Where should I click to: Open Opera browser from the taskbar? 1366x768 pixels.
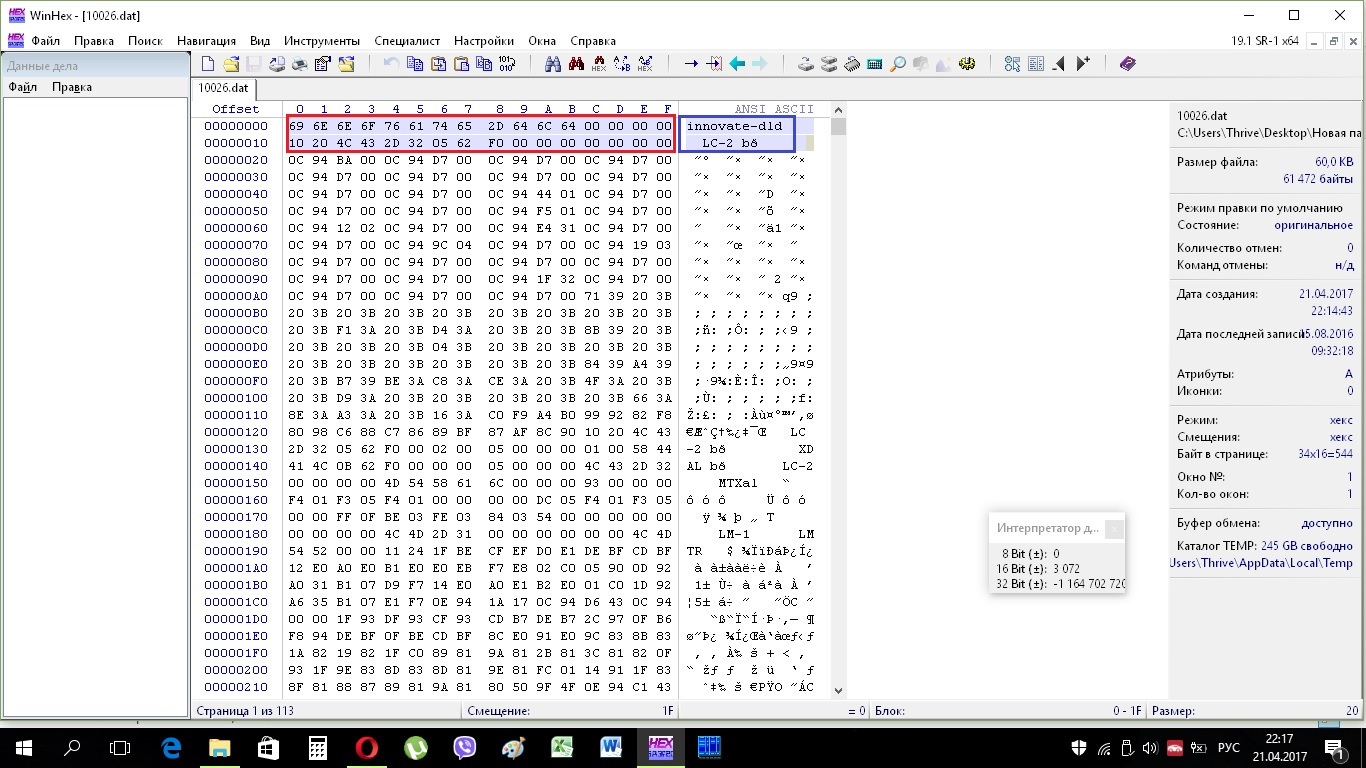tap(366, 746)
